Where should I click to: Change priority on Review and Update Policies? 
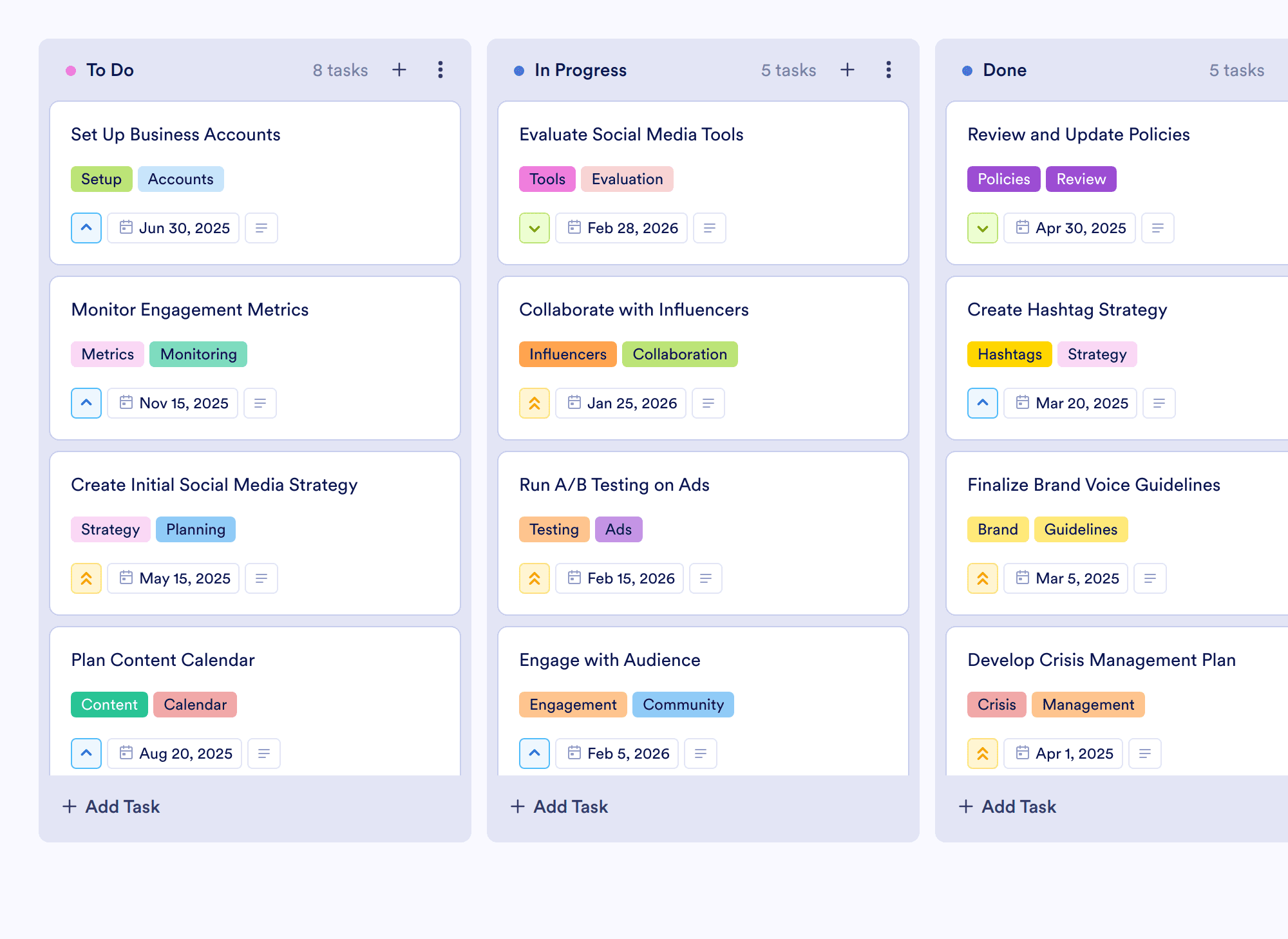983,228
